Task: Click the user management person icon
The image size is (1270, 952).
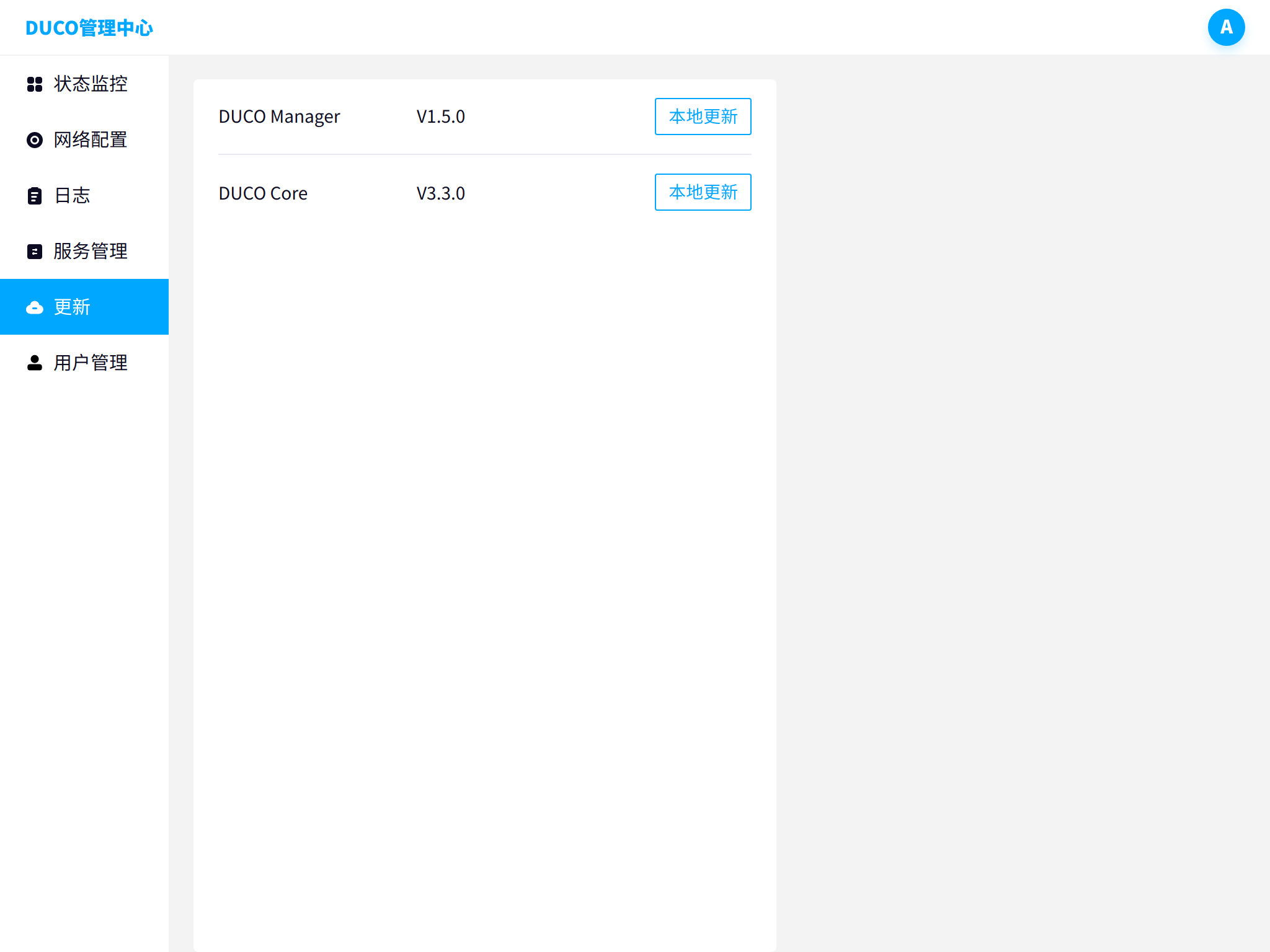Action: coord(35,363)
